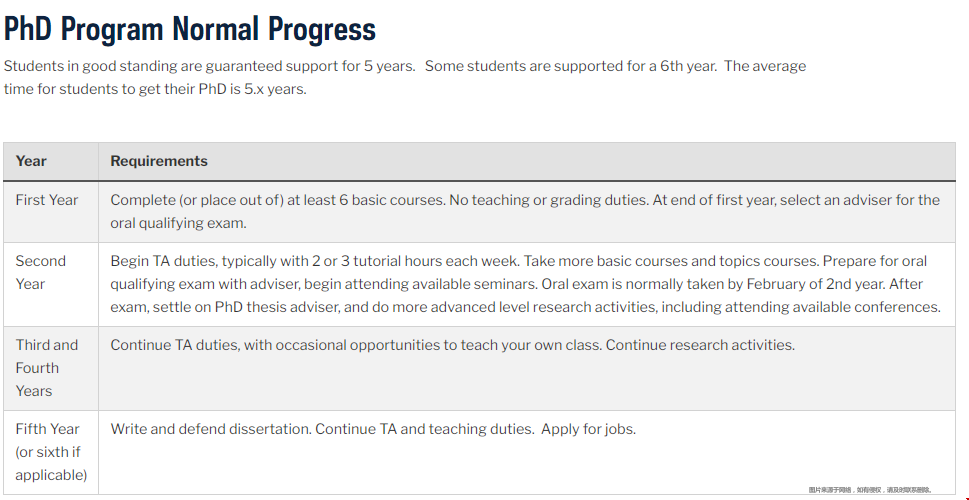
Task: Click the Write and defend dissertation text
Action: pos(211,429)
